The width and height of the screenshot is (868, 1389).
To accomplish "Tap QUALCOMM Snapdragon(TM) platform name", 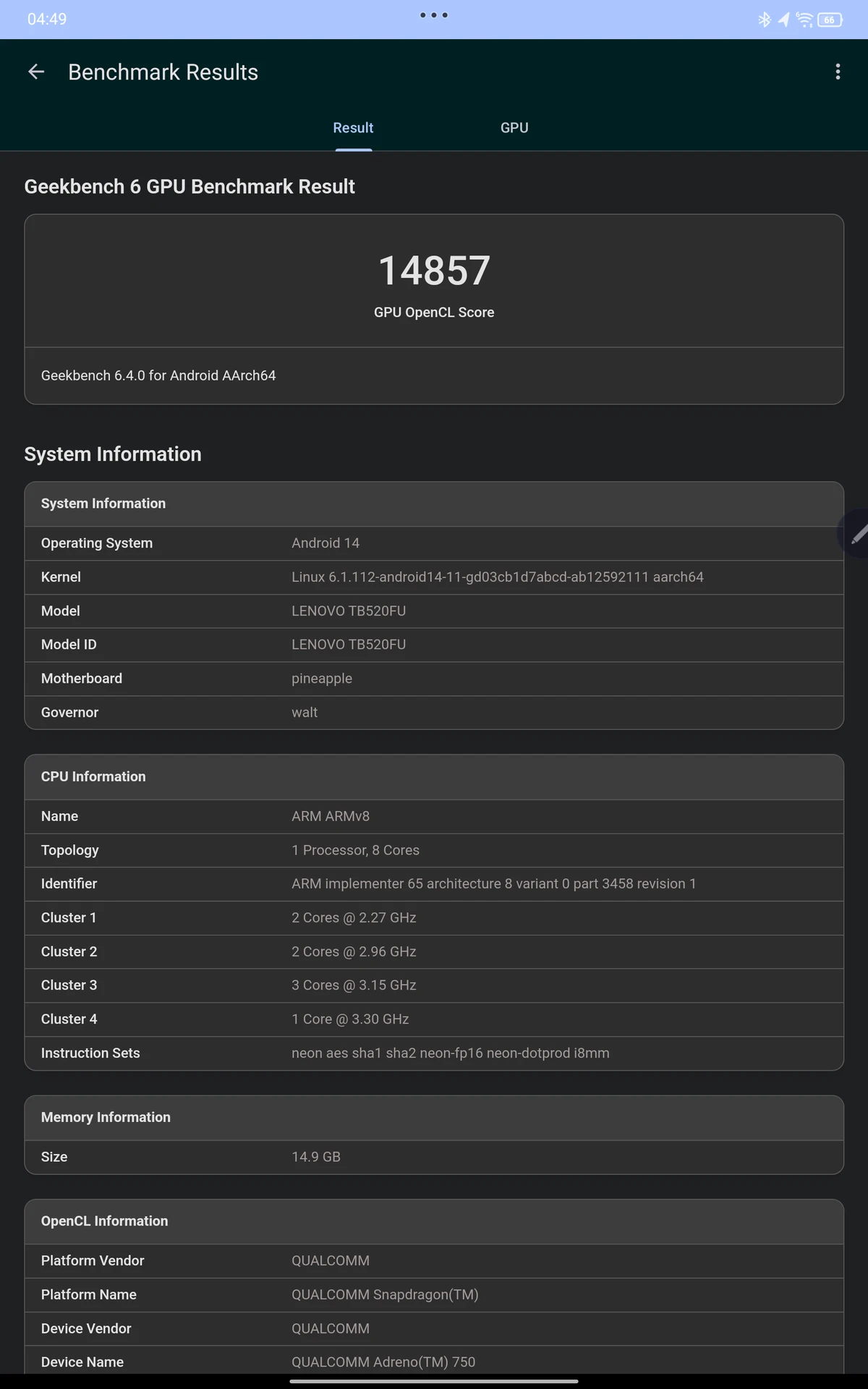I will pyautogui.click(x=385, y=1295).
